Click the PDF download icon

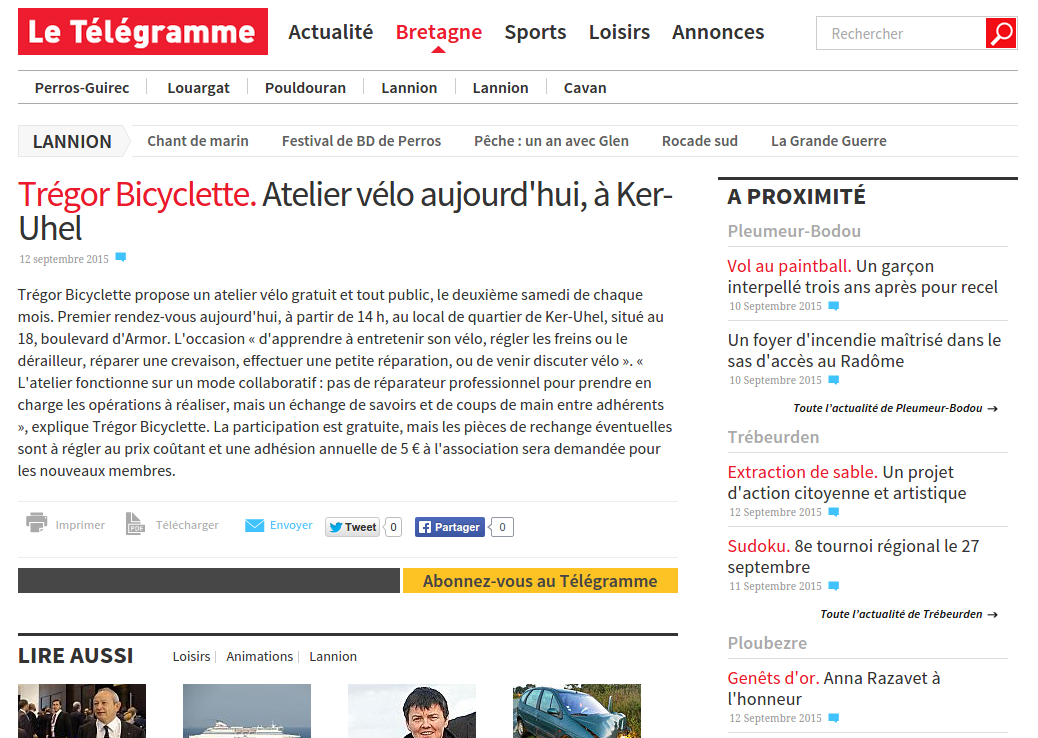coord(135,524)
